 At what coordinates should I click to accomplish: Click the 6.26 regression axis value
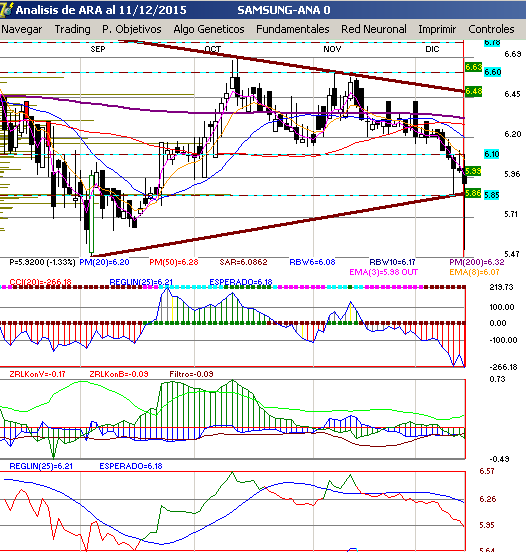tap(488, 499)
